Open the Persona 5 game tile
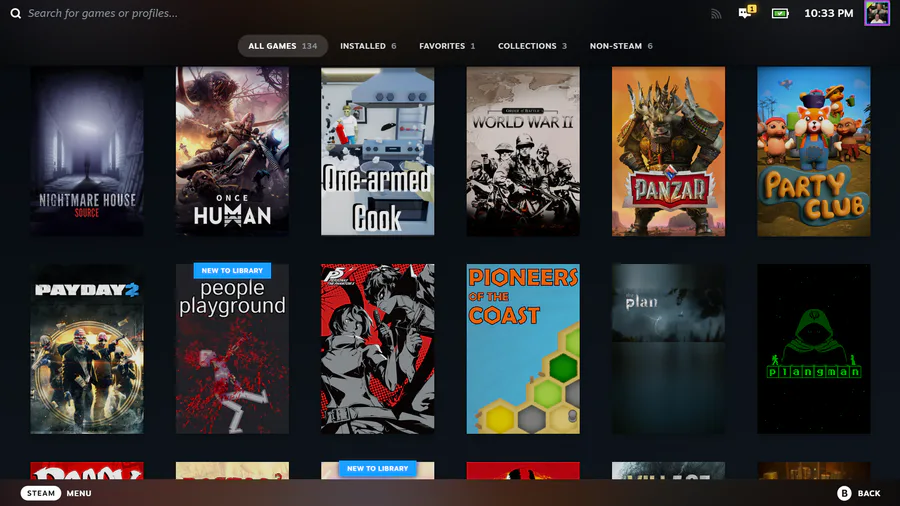The width and height of the screenshot is (900, 506). click(x=378, y=349)
